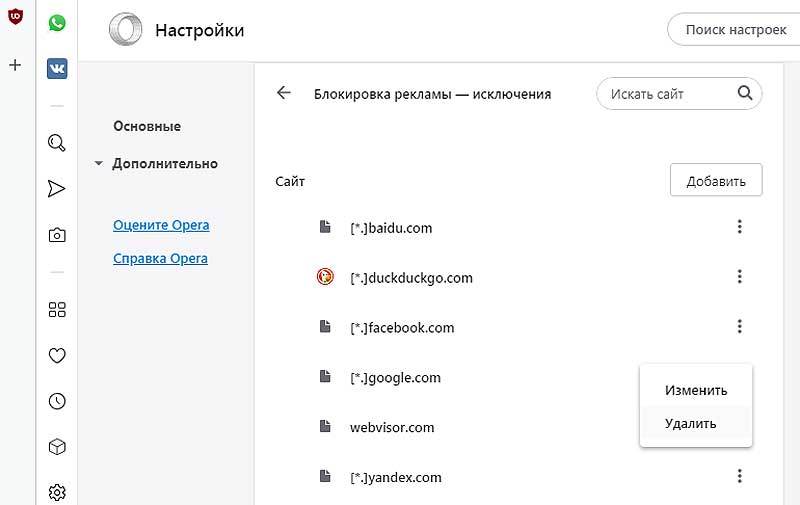The width and height of the screenshot is (800, 505).
Task: Select the webvisor.com entry text
Action: (x=392, y=427)
